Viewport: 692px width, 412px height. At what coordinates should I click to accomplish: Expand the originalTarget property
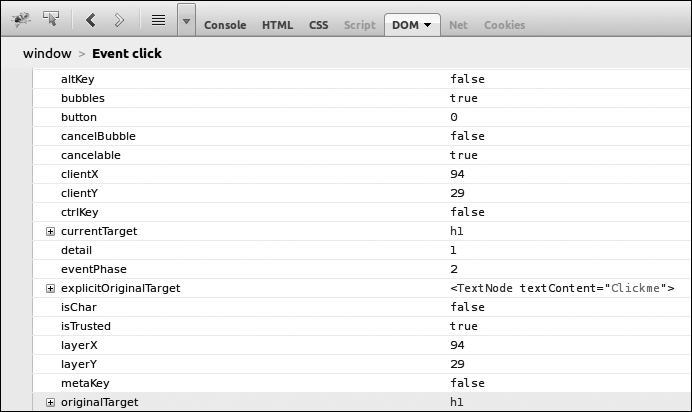click(50, 402)
